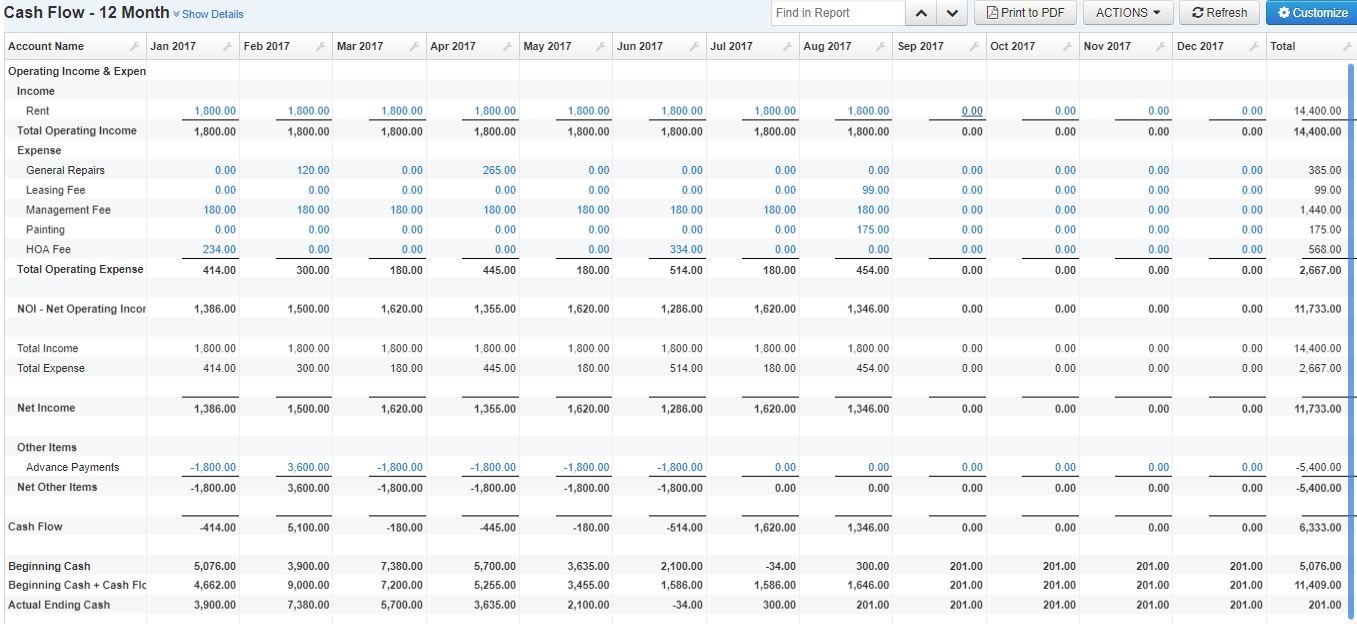Click the pin icon in Account Name column header
This screenshot has width=1357, height=624.
tap(134, 47)
